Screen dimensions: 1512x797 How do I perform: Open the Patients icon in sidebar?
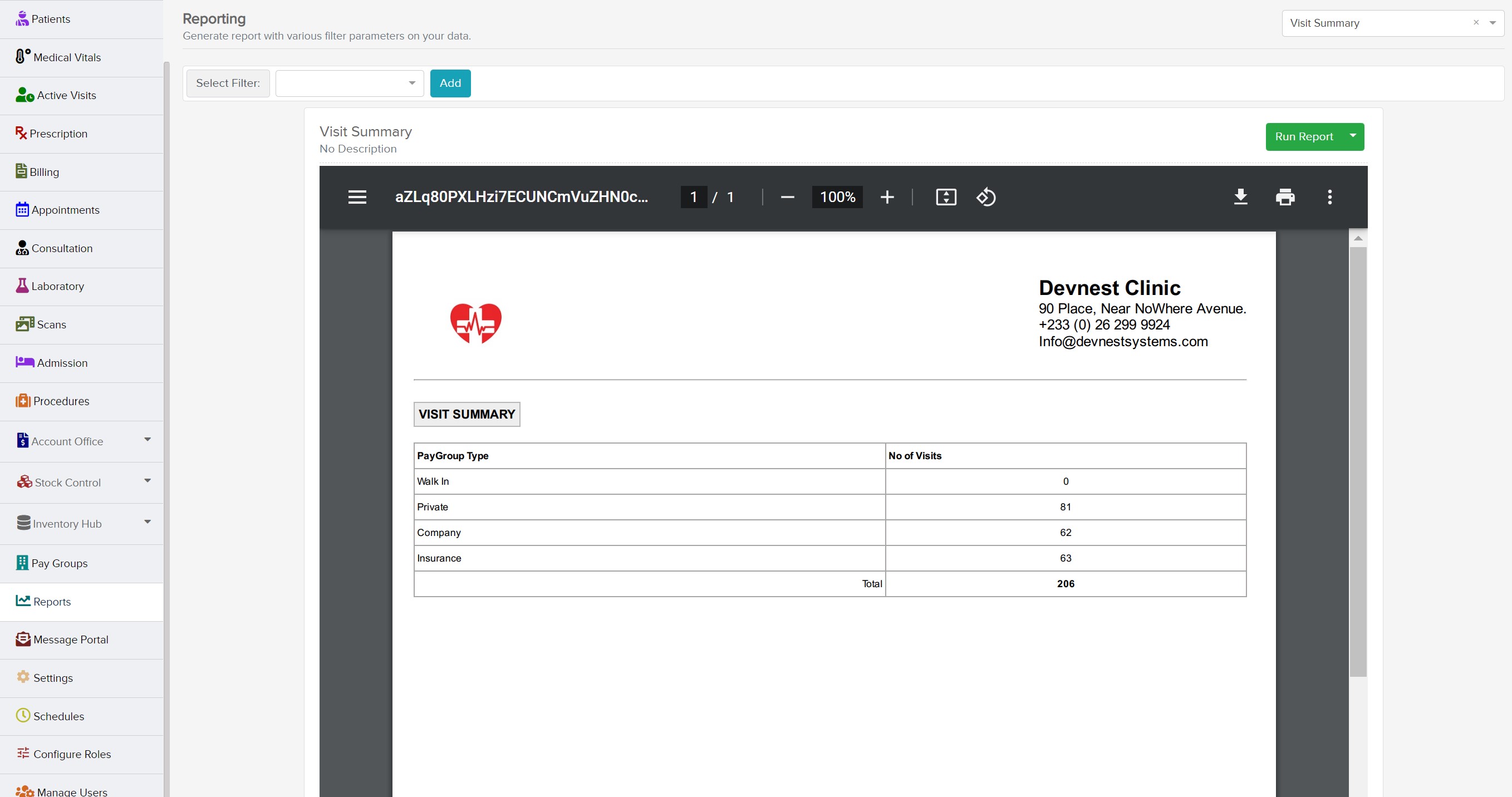[22, 19]
